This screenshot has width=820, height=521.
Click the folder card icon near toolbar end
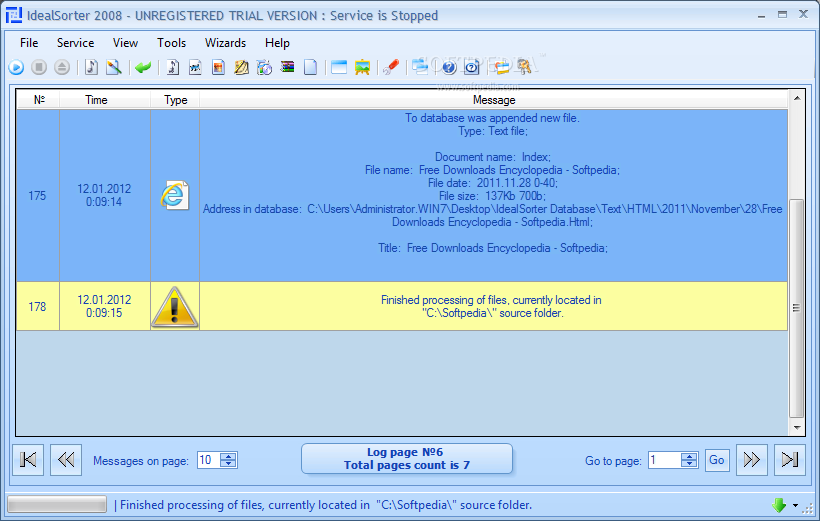(x=501, y=67)
